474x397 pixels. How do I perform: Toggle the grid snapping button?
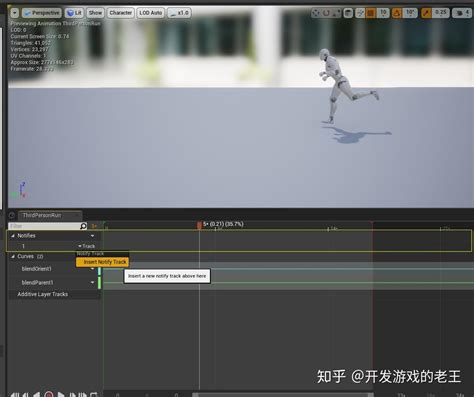coord(370,13)
